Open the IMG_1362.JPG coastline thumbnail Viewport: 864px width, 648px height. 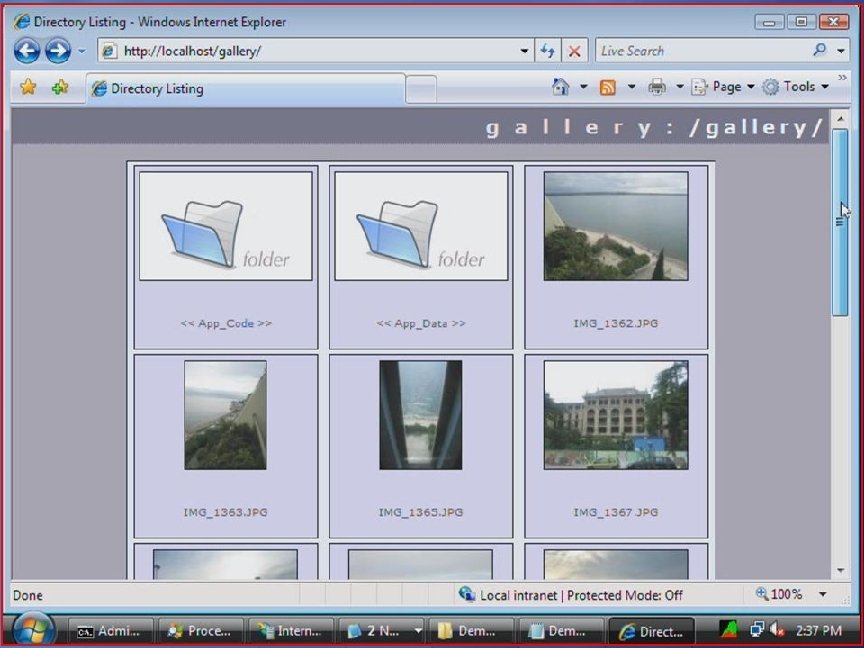pos(616,226)
